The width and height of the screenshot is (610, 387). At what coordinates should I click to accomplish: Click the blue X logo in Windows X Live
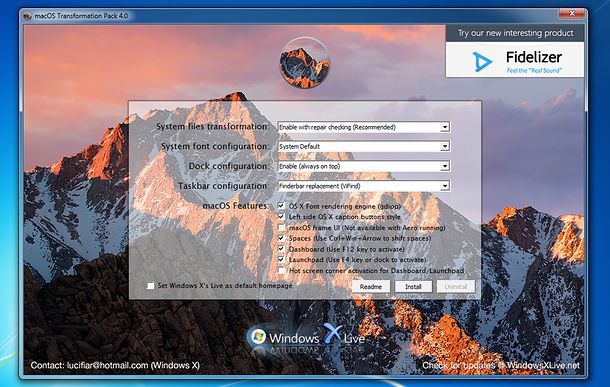(x=333, y=334)
